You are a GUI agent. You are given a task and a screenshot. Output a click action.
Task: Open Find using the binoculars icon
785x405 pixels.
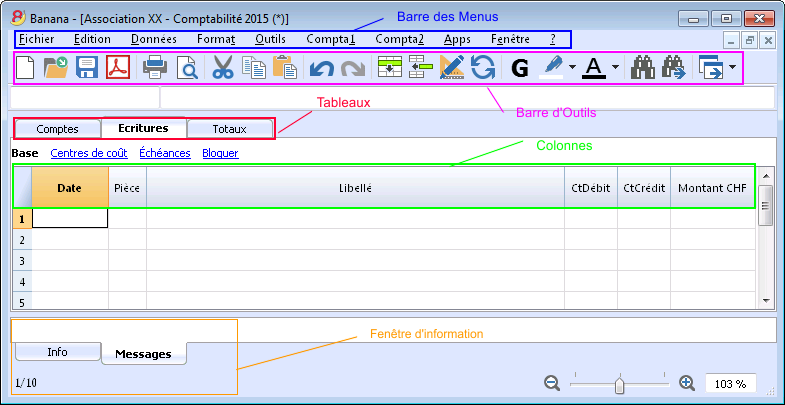[643, 67]
